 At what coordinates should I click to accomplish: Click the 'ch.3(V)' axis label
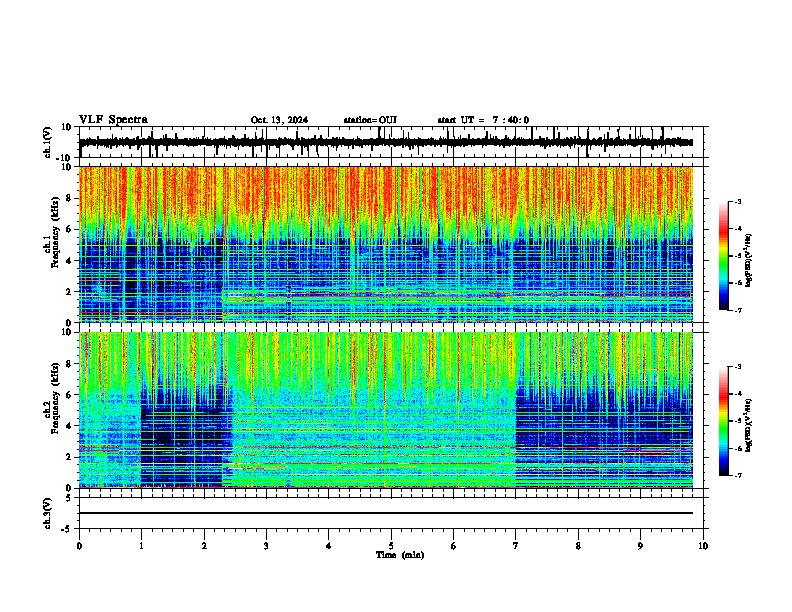48,514
